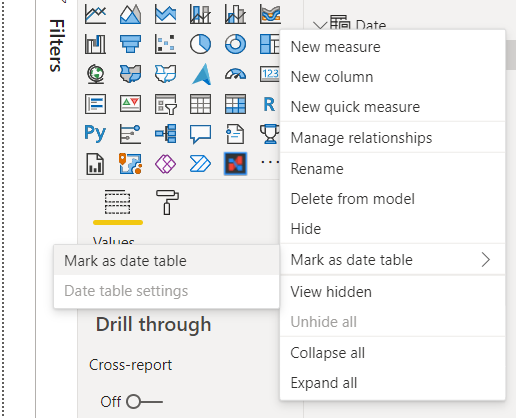Select the Map globe visual
Viewport: 516px width, 418px height.
(x=95, y=74)
